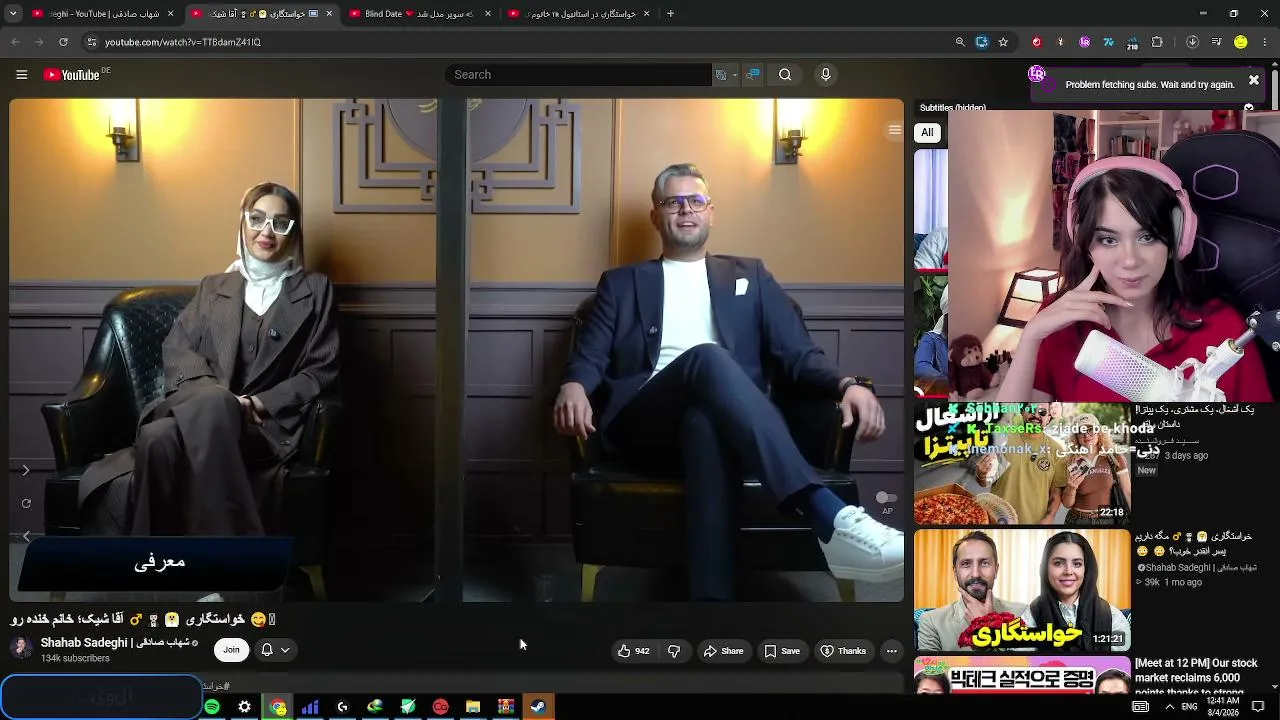Toggle the autoplay switch in the player
Image resolution: width=1280 pixels, height=720 pixels.
pyautogui.click(x=886, y=498)
